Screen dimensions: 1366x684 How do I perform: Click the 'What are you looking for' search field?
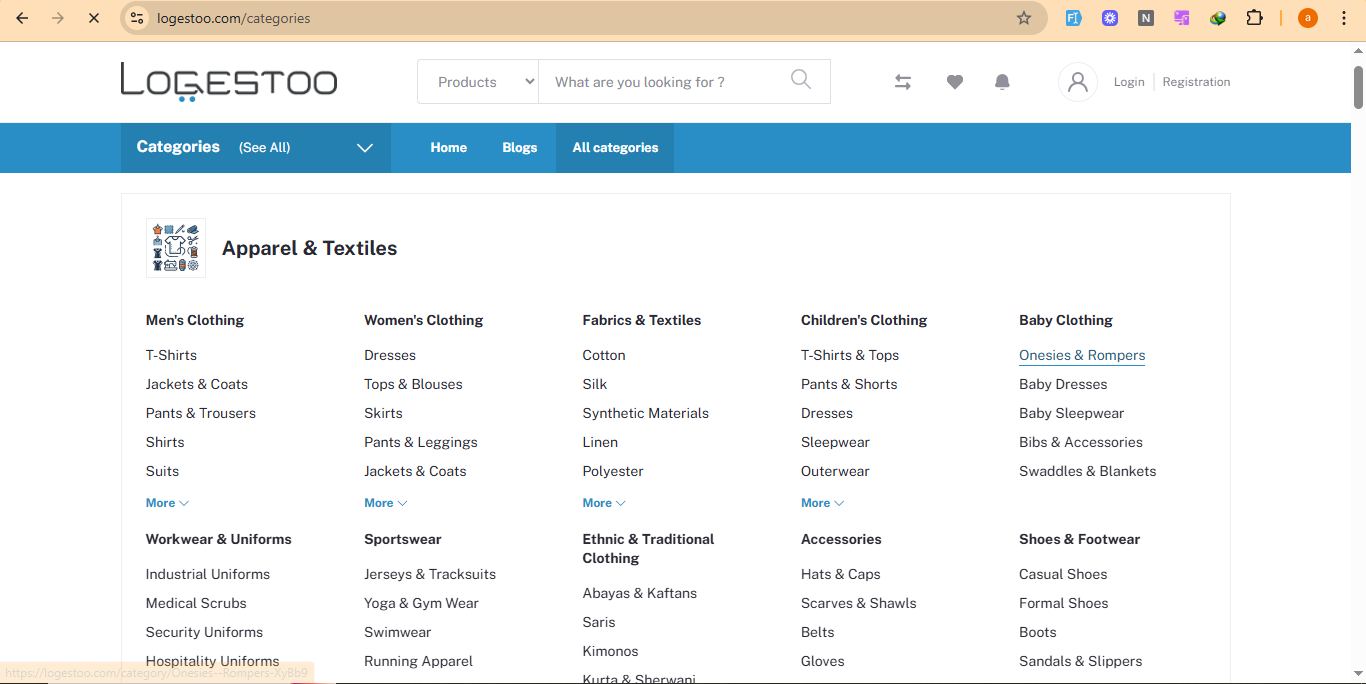(x=660, y=82)
